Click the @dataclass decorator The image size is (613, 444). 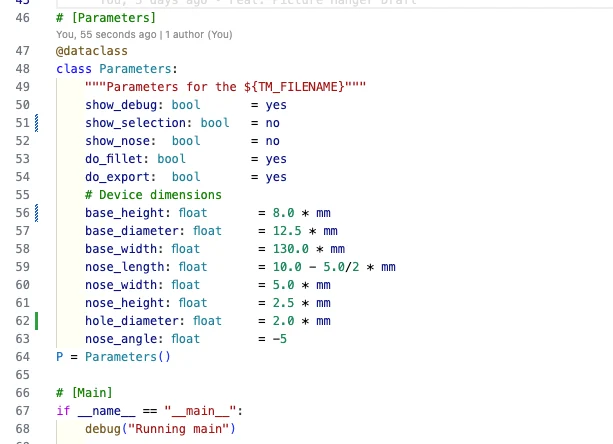pos(92,51)
